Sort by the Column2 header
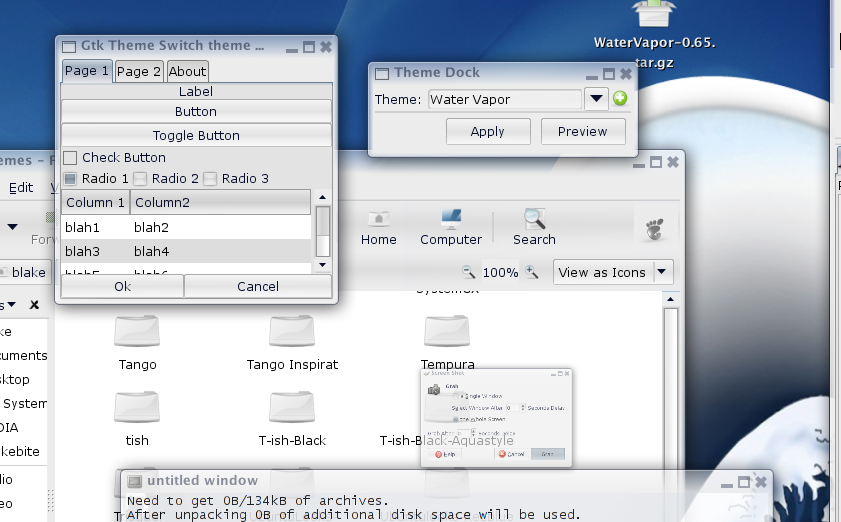The width and height of the screenshot is (841, 522). tap(220, 202)
